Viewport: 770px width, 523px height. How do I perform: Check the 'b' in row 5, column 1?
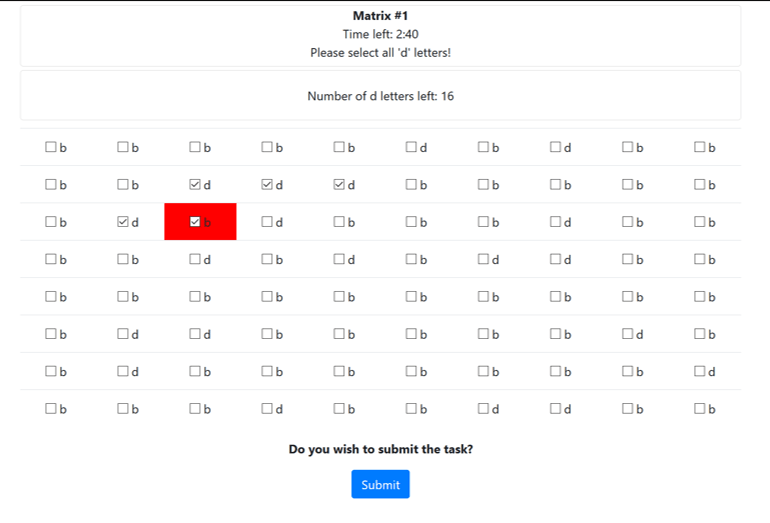tap(51, 297)
